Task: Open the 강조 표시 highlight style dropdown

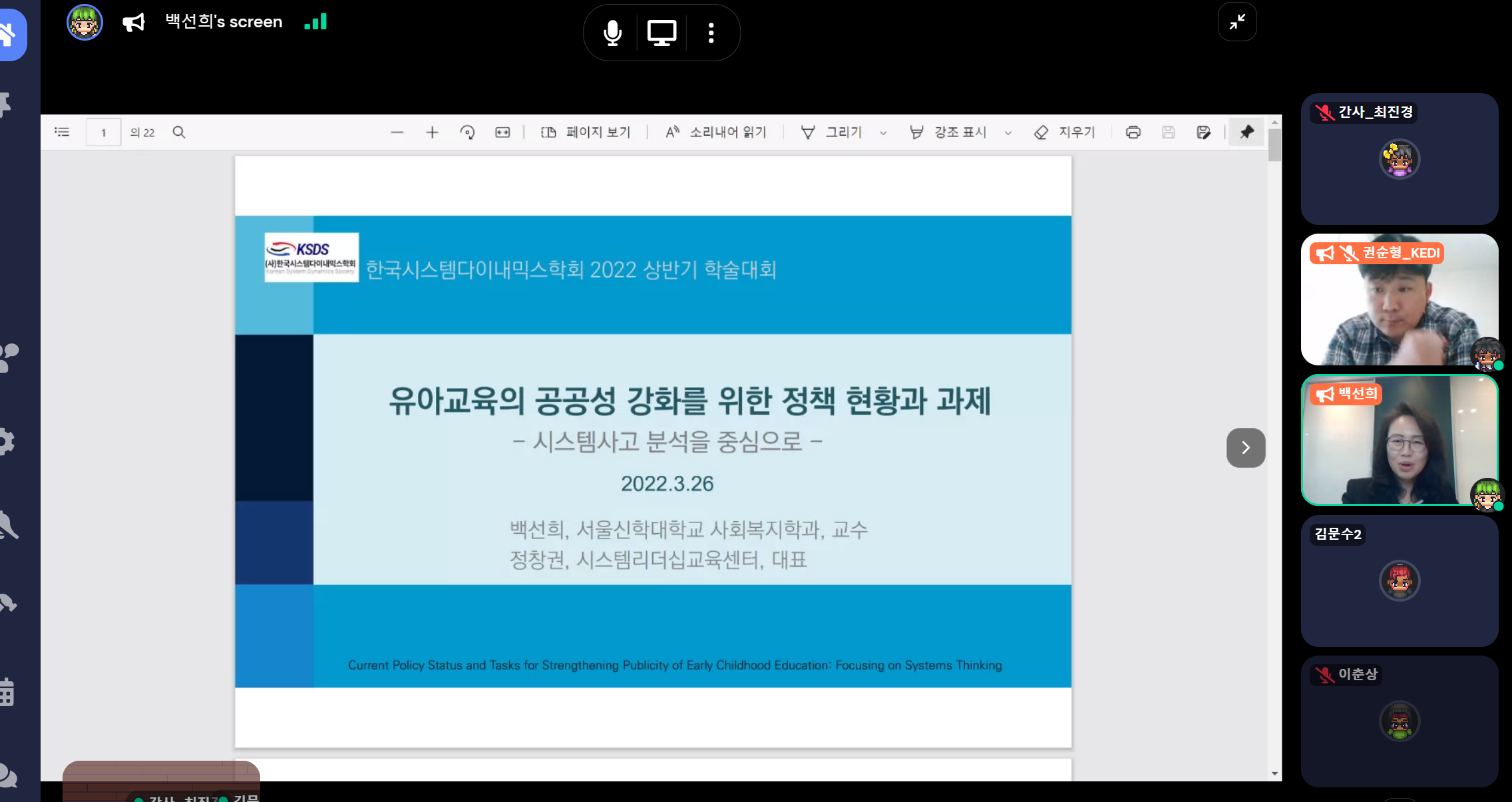Action: coord(1009,132)
